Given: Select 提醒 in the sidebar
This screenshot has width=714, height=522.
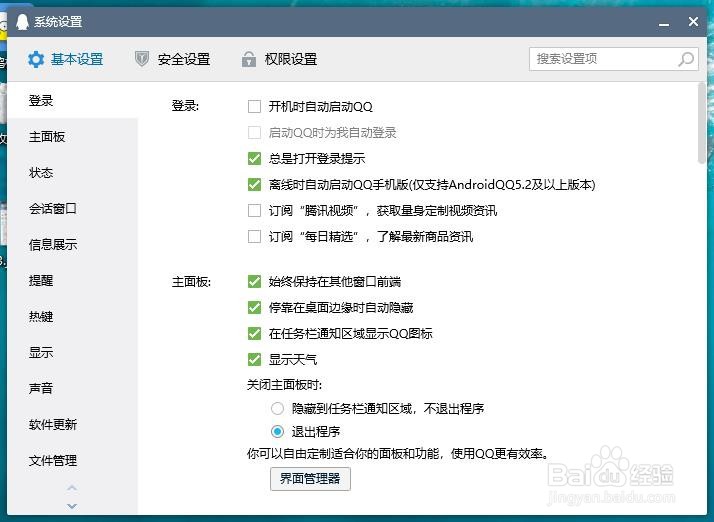Looking at the screenshot, I should (x=73, y=280).
